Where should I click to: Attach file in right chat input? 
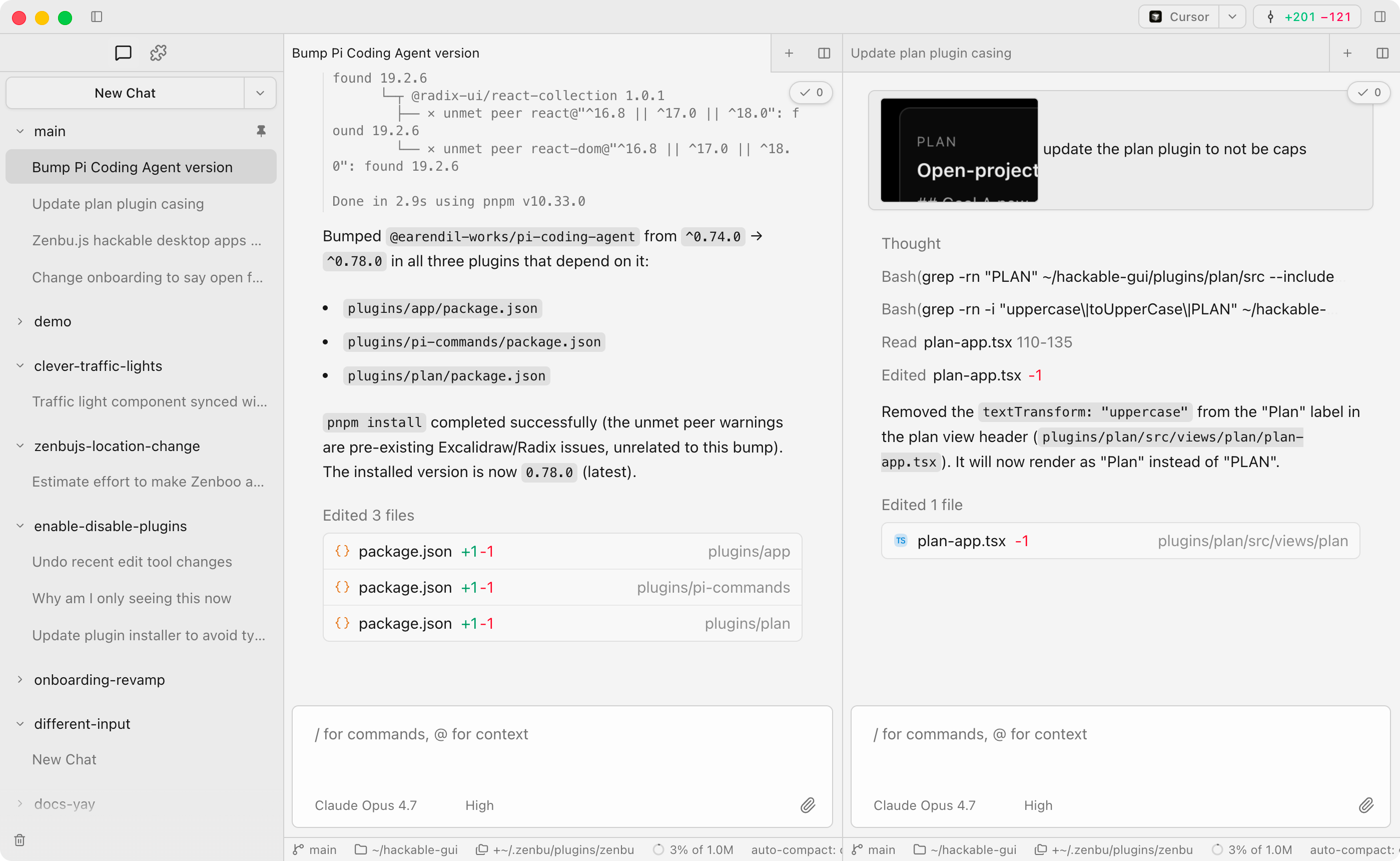tap(1366, 805)
